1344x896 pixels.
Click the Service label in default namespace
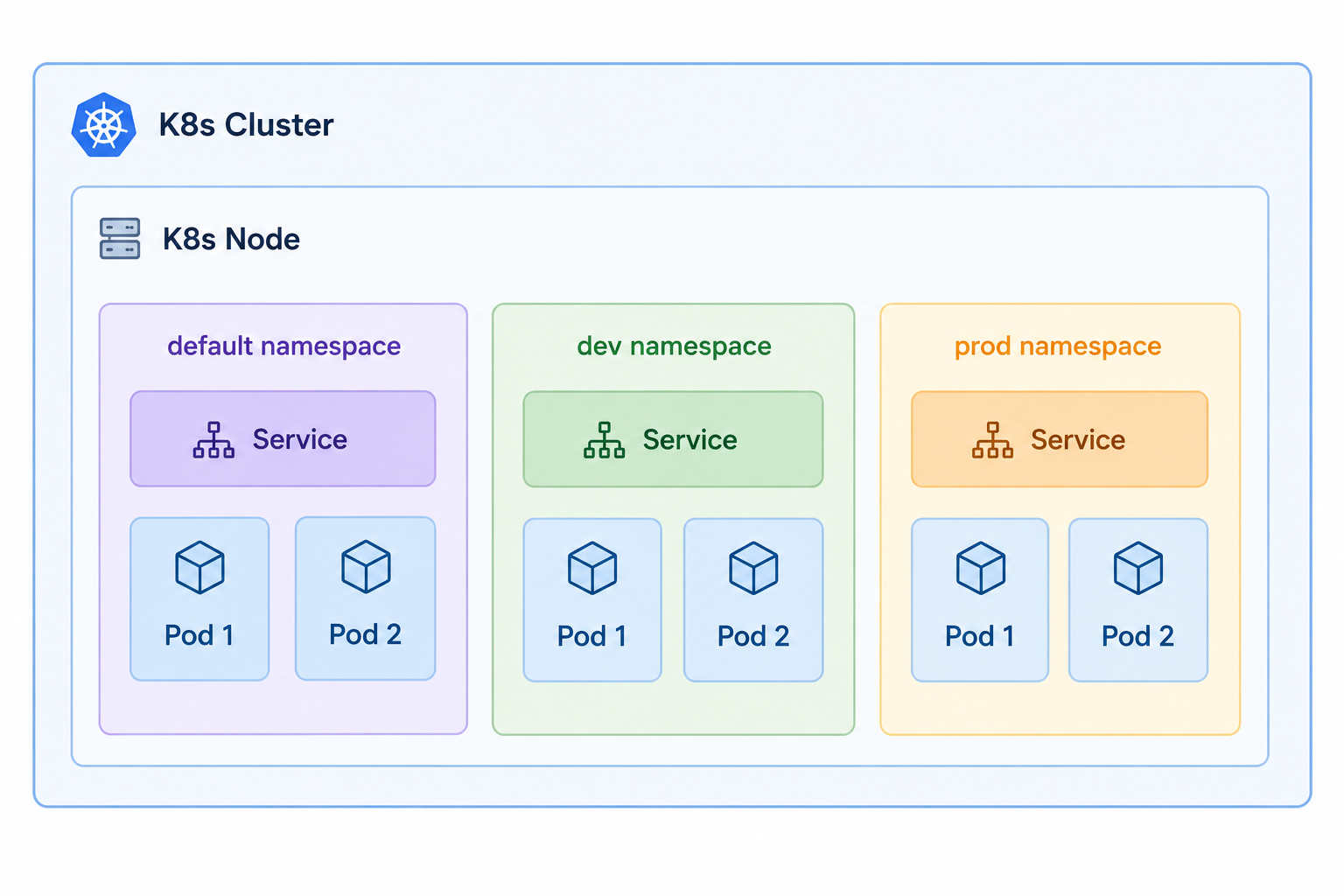(x=300, y=439)
